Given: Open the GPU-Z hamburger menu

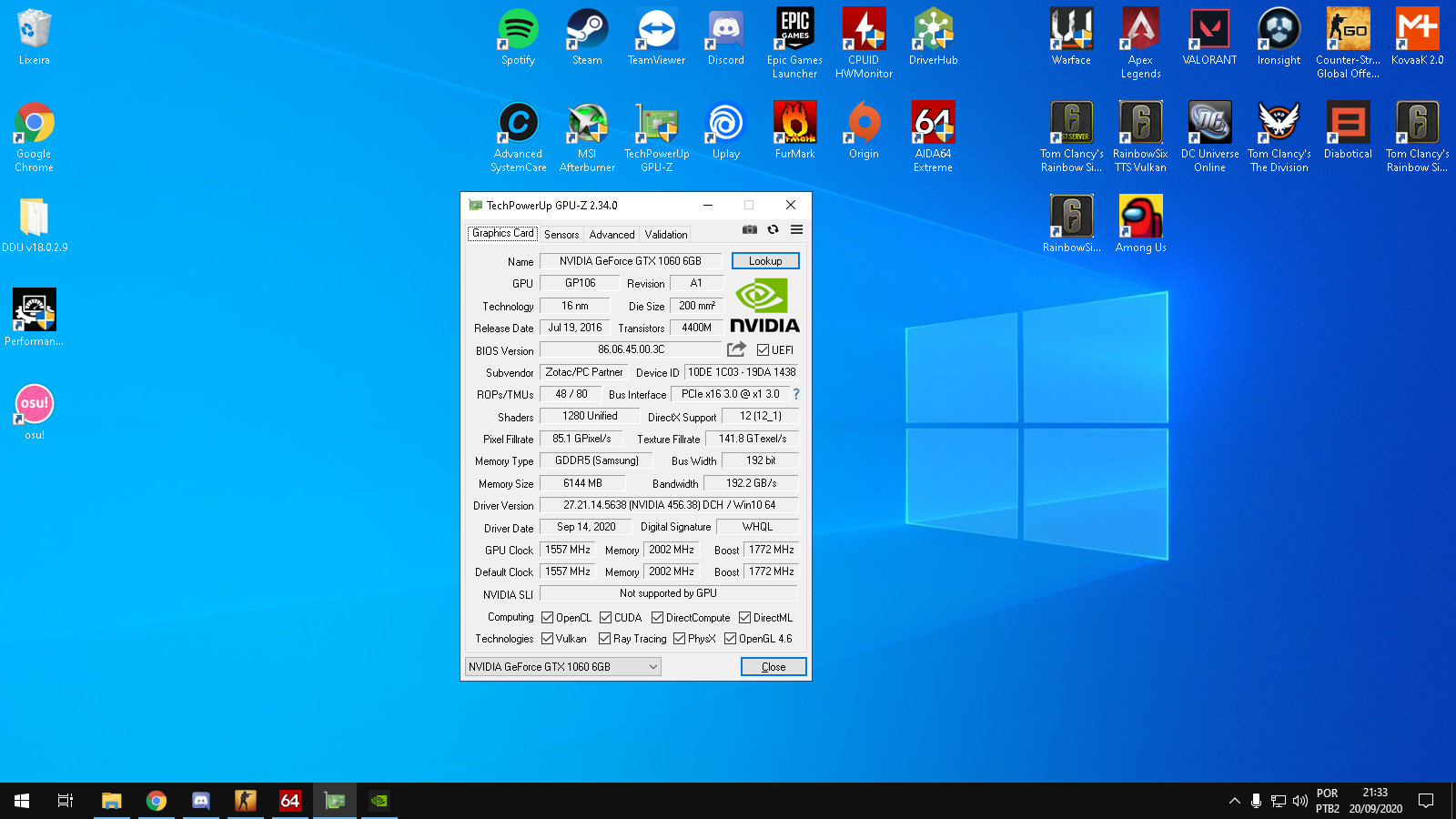Looking at the screenshot, I should pyautogui.click(x=796, y=229).
